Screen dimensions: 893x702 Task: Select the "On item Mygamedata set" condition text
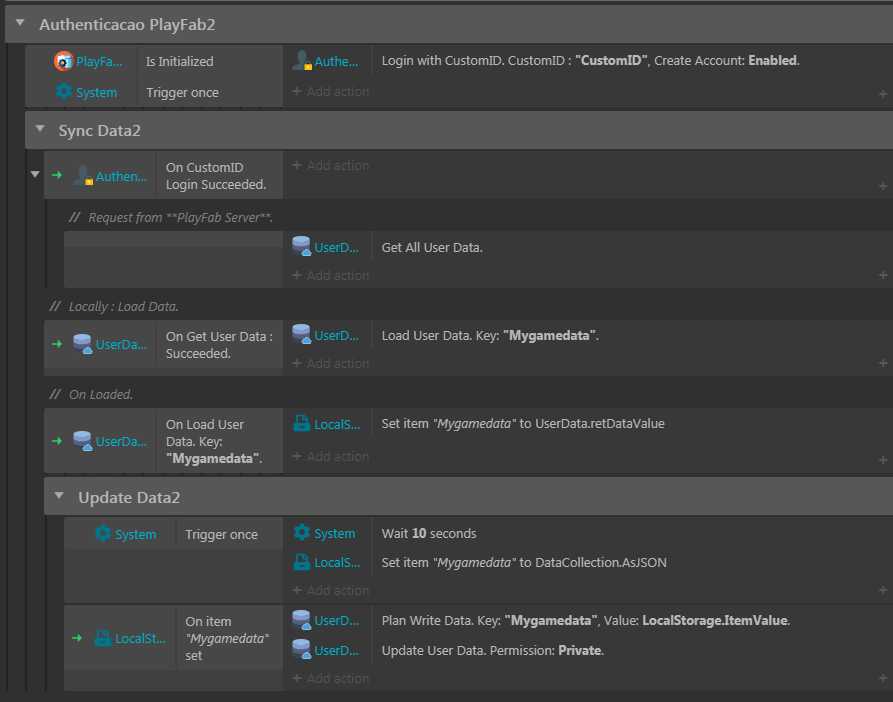click(227, 638)
